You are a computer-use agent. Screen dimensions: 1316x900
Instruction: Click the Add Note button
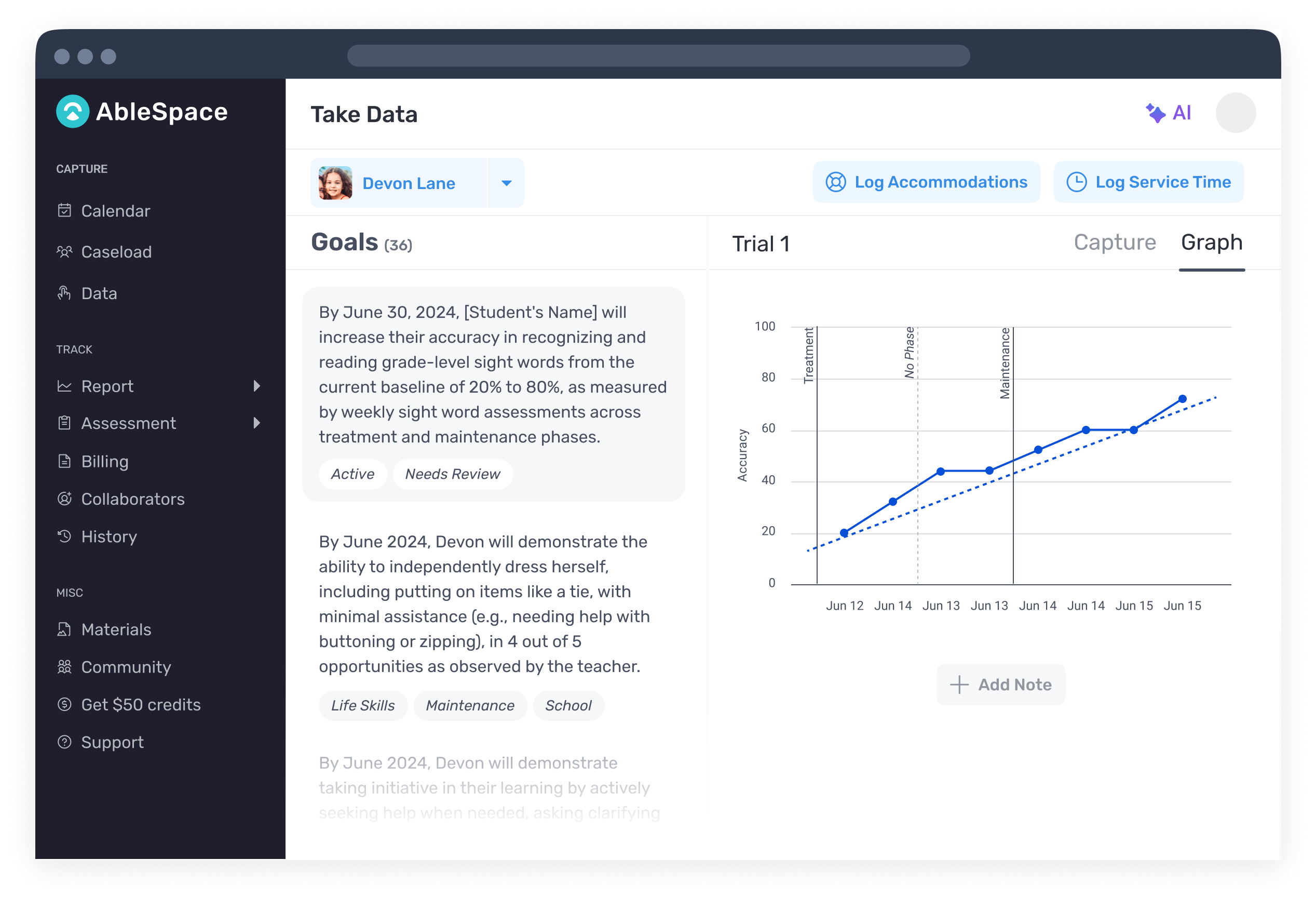(1000, 685)
